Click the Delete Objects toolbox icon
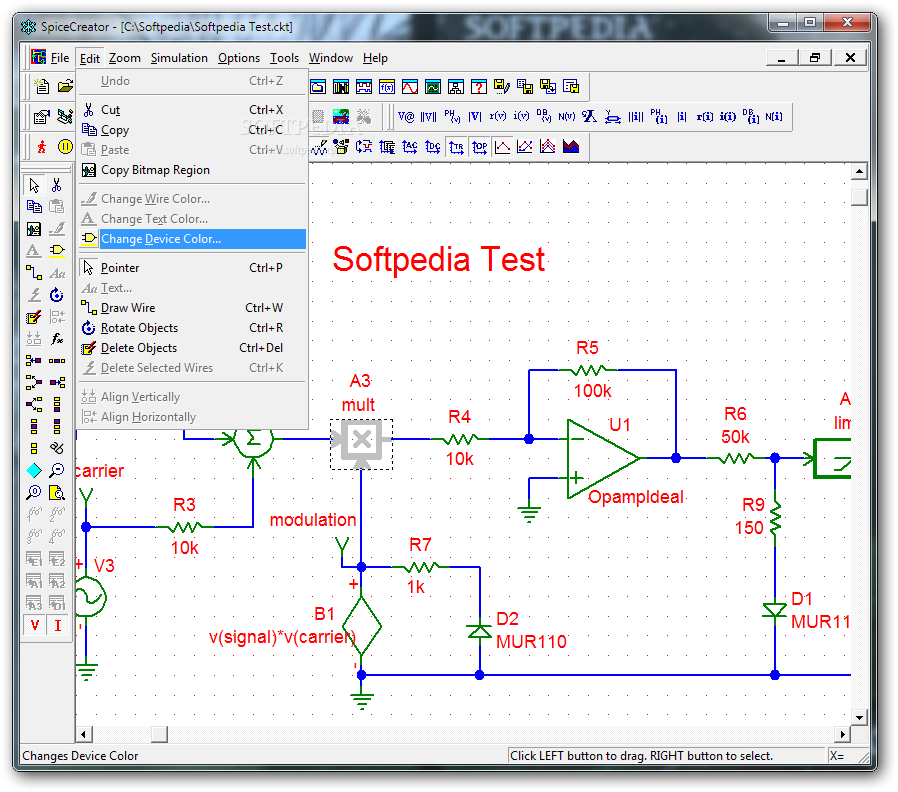This screenshot has height=792, width=898. pos(34,317)
